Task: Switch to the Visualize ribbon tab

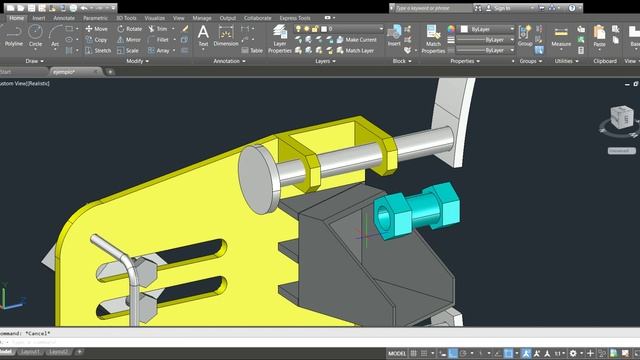Action: (x=155, y=18)
